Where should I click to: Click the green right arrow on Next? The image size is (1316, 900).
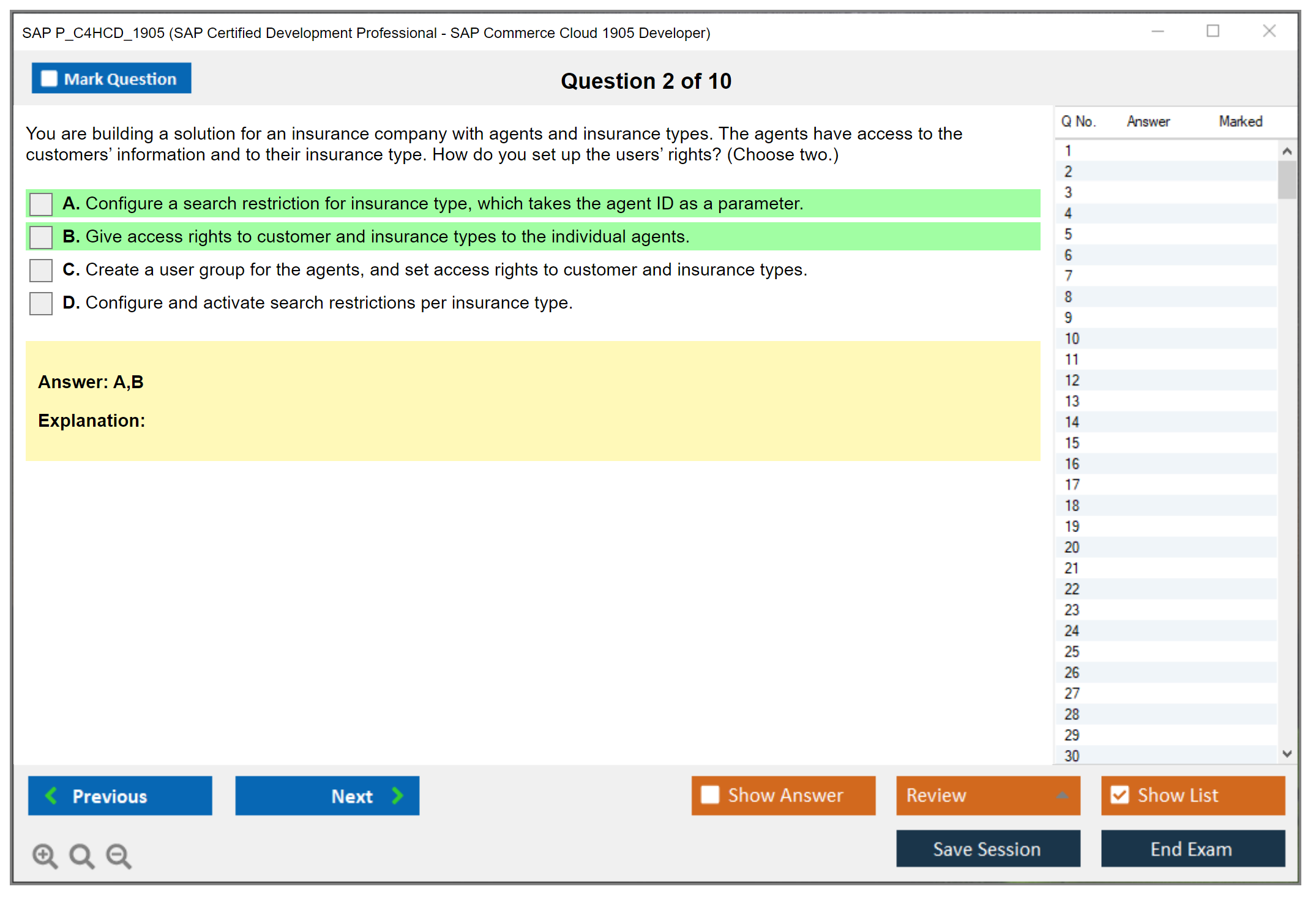click(397, 795)
